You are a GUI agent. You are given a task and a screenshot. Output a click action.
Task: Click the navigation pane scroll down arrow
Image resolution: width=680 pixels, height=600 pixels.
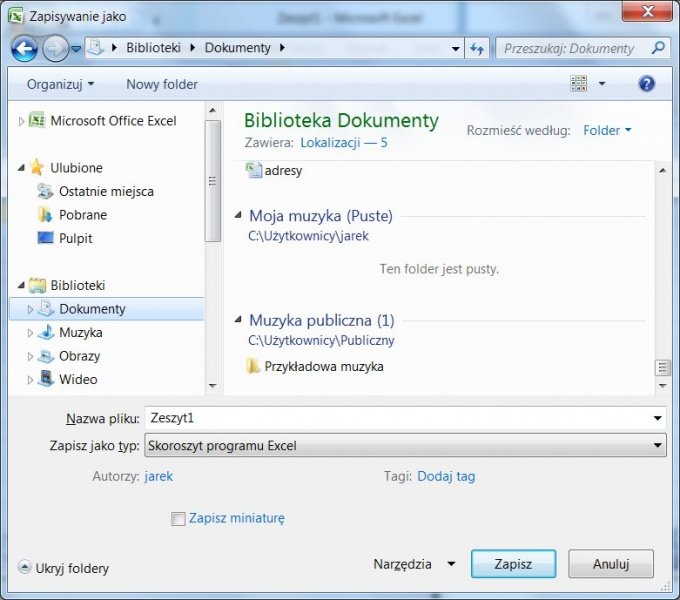click(212, 385)
